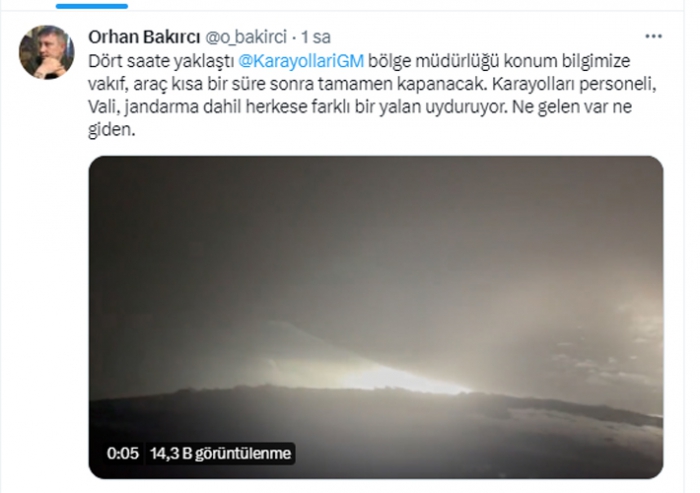Click 'bölge müdürlüğü konum bilgimize' text
Image resolution: width=700 pixels, height=493 pixels.
tap(499, 61)
